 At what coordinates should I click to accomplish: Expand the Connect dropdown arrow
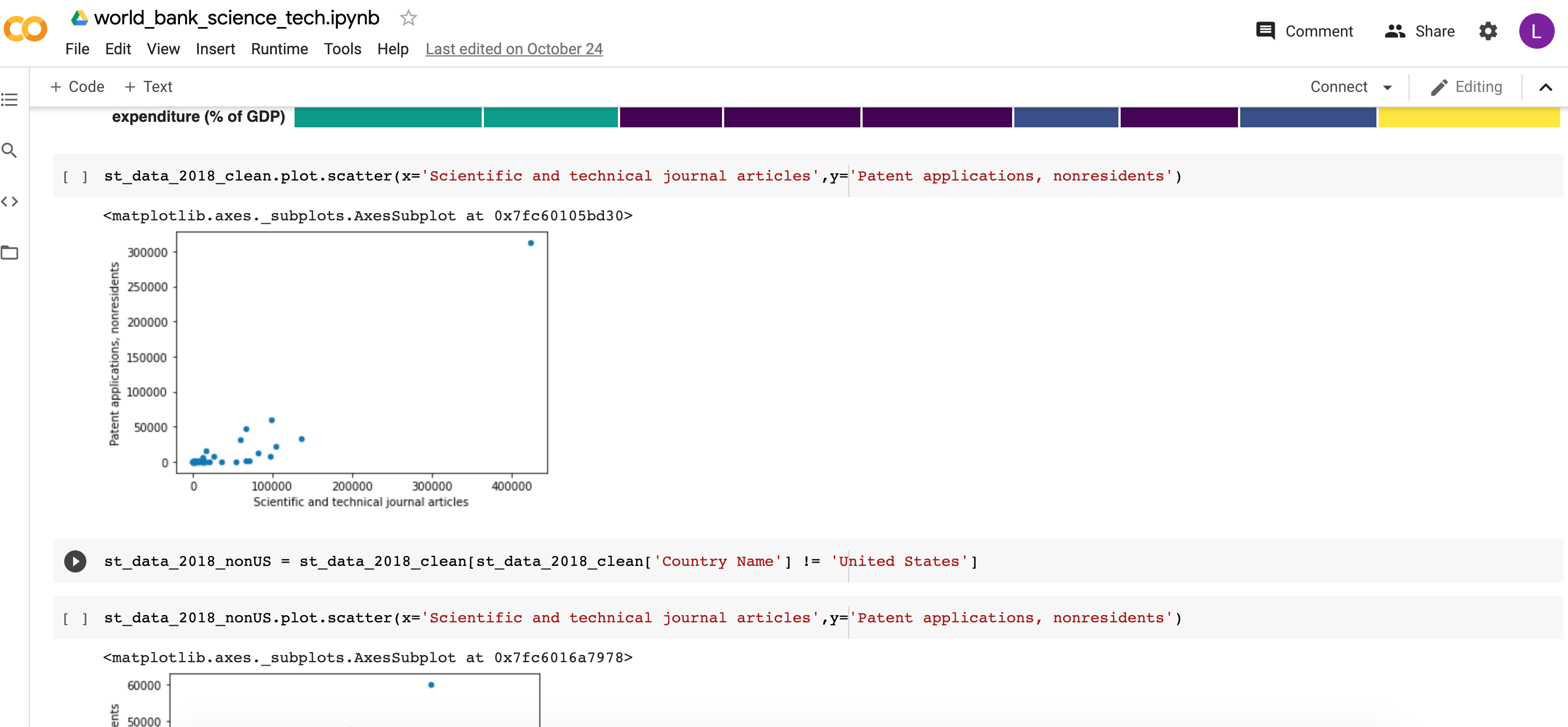1387,87
